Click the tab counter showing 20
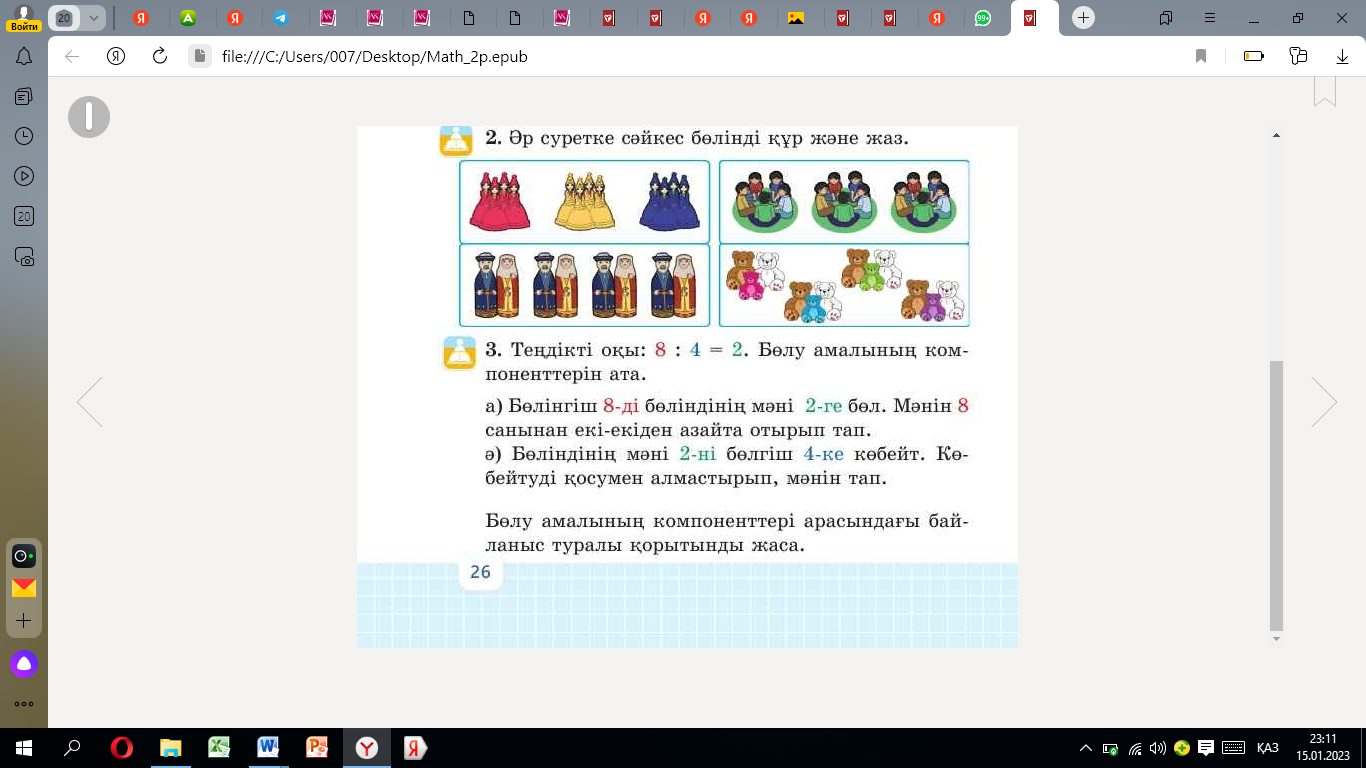The image size is (1366, 768). [64, 18]
